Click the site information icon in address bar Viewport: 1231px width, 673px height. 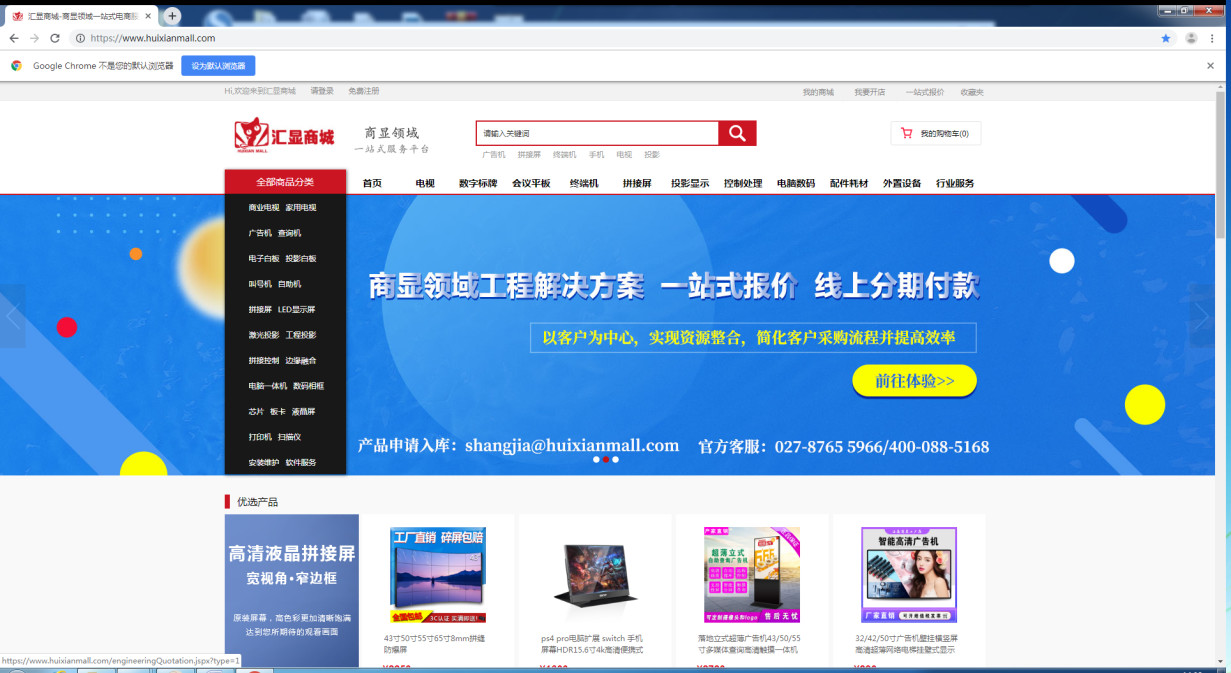(x=80, y=38)
